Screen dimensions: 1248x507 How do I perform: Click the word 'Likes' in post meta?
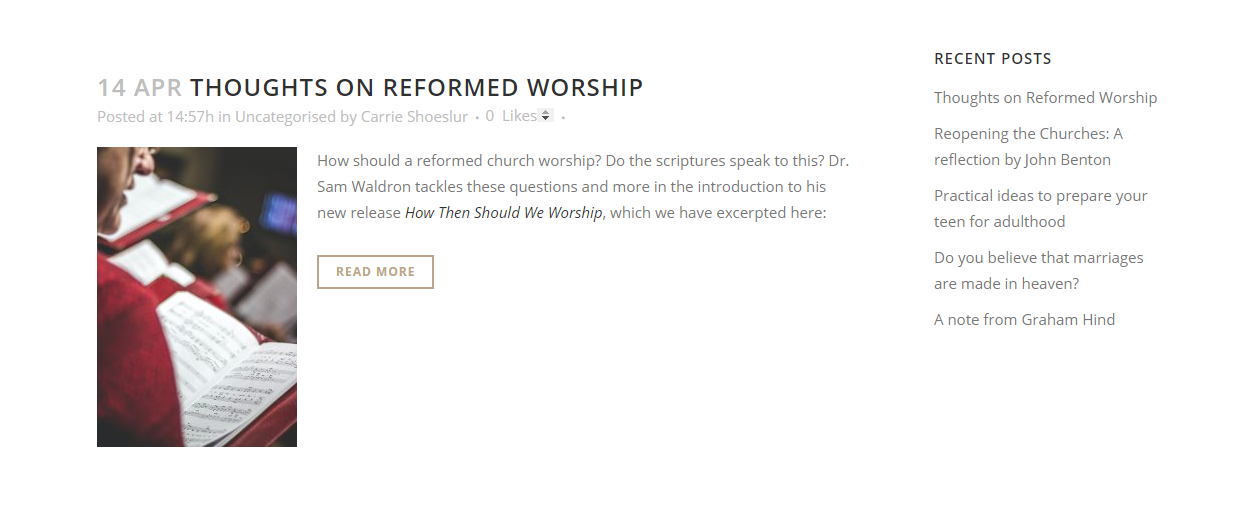[x=519, y=116]
